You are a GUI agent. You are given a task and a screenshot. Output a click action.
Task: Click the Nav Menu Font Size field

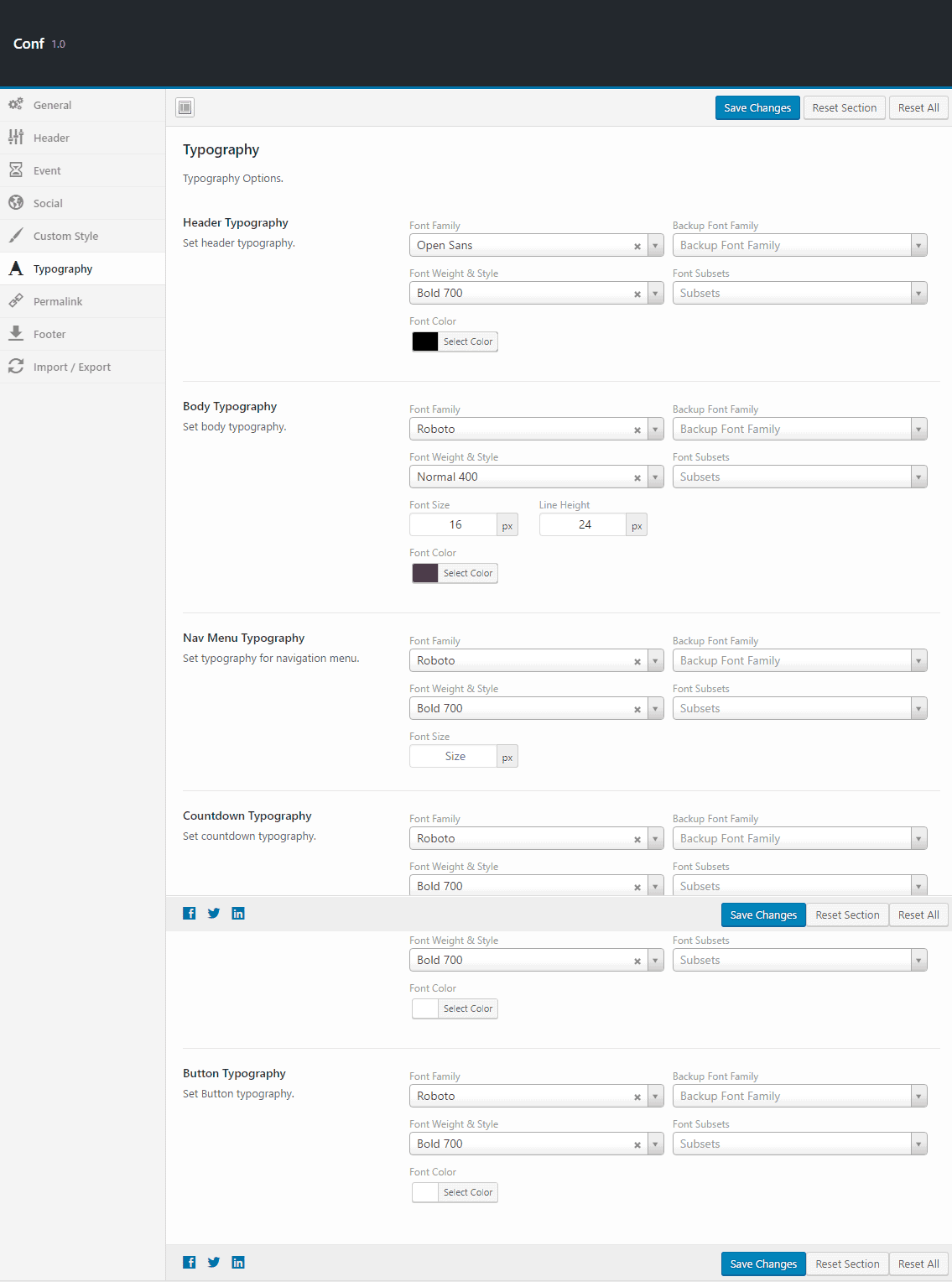pos(455,757)
